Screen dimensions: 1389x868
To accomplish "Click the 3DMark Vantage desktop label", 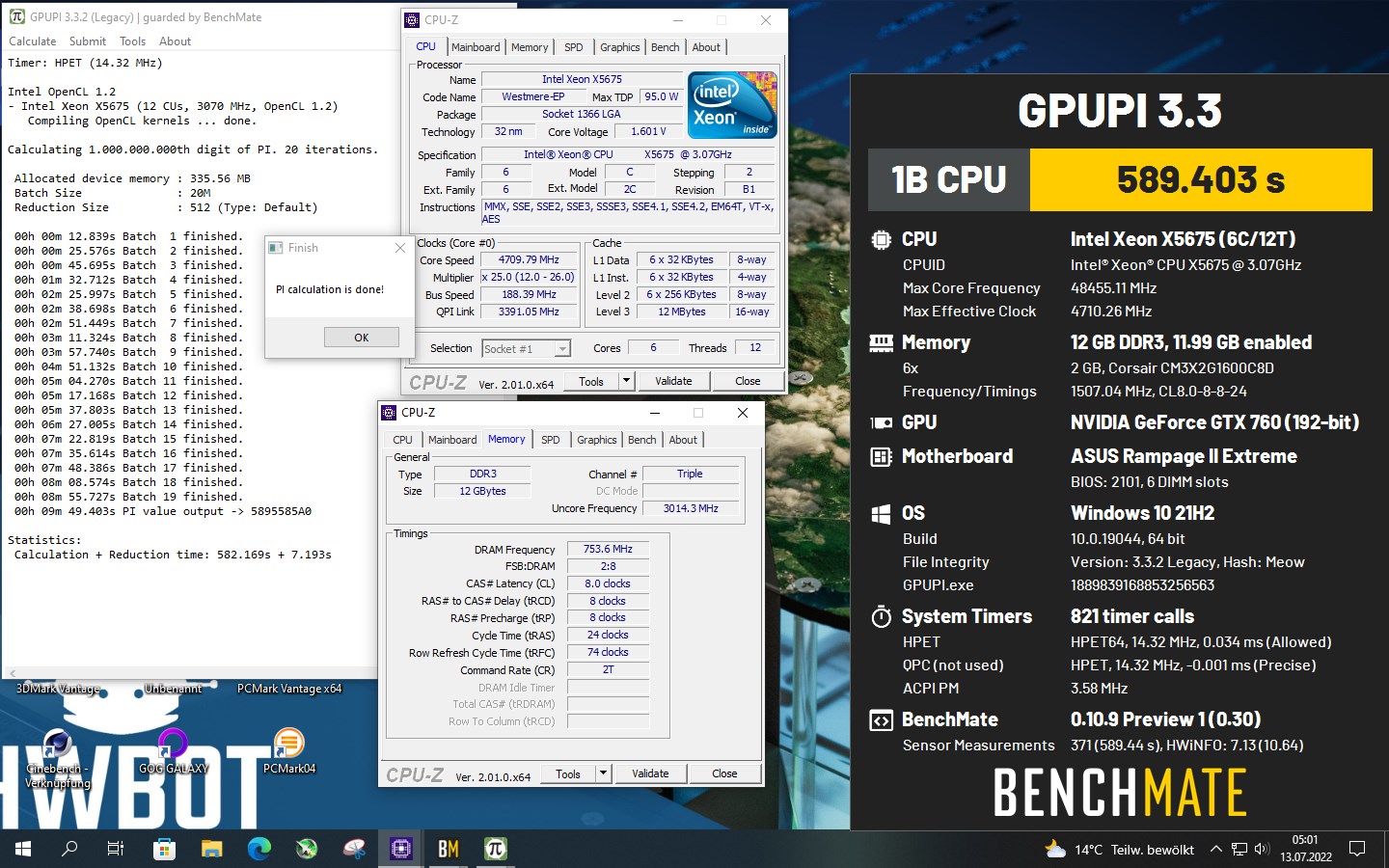I will pos(58,689).
